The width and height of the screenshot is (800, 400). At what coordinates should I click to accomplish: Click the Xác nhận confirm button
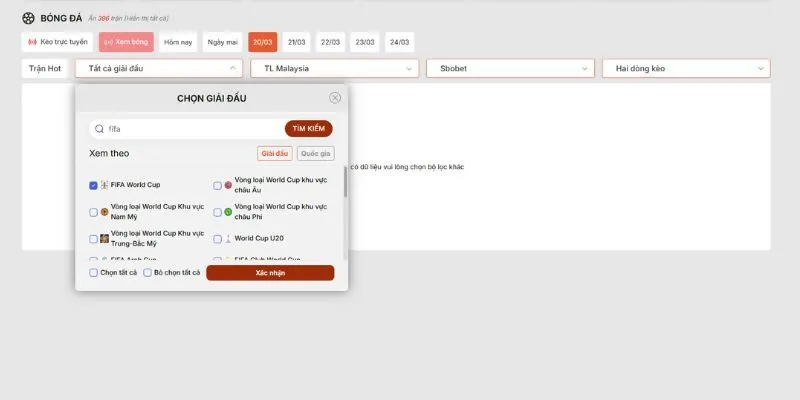(270, 273)
